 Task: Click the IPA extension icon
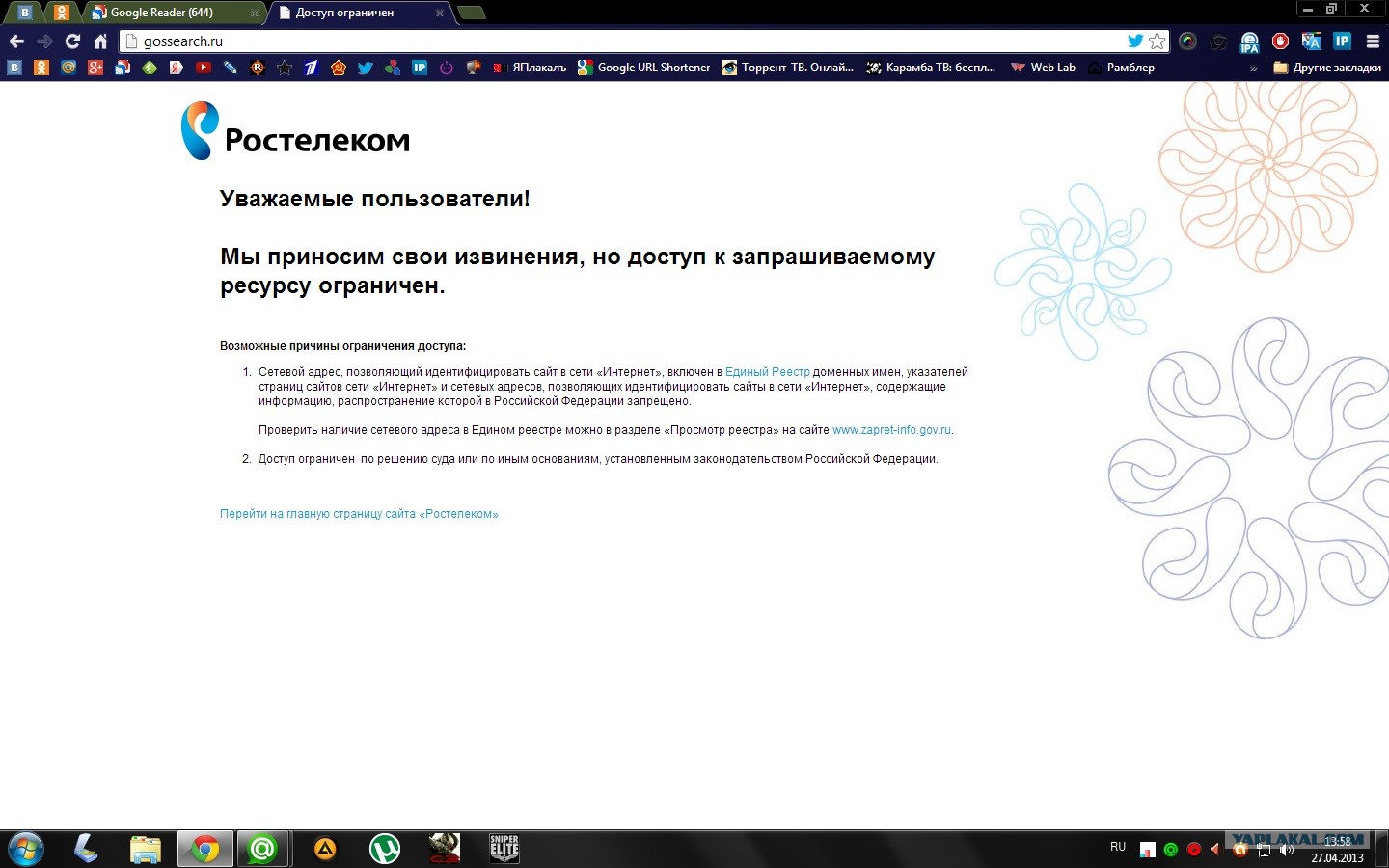click(1249, 41)
